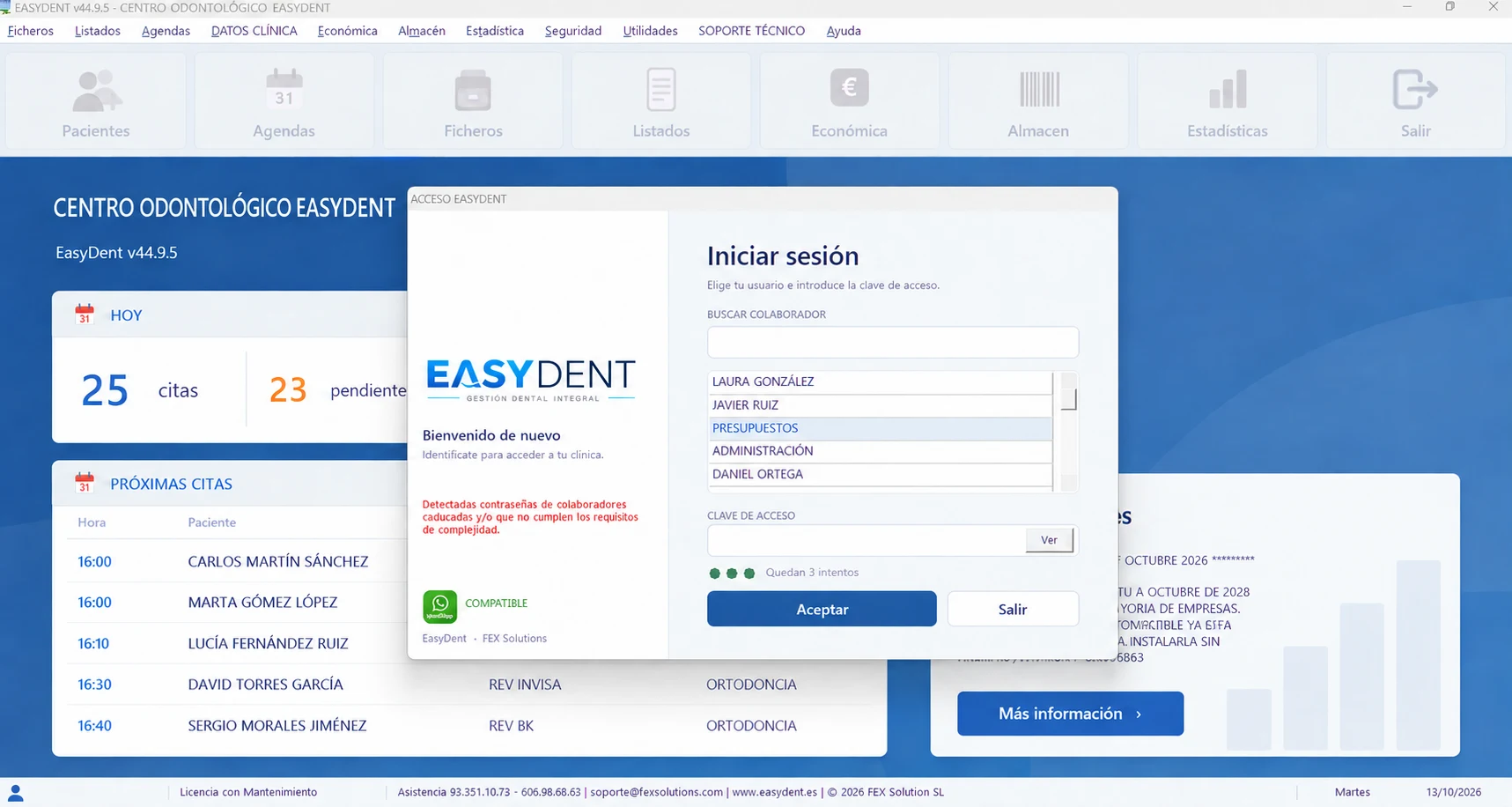Screen dimensions: 1512x807
Task: Click the Buscar Colaborador search field
Action: [x=893, y=342]
